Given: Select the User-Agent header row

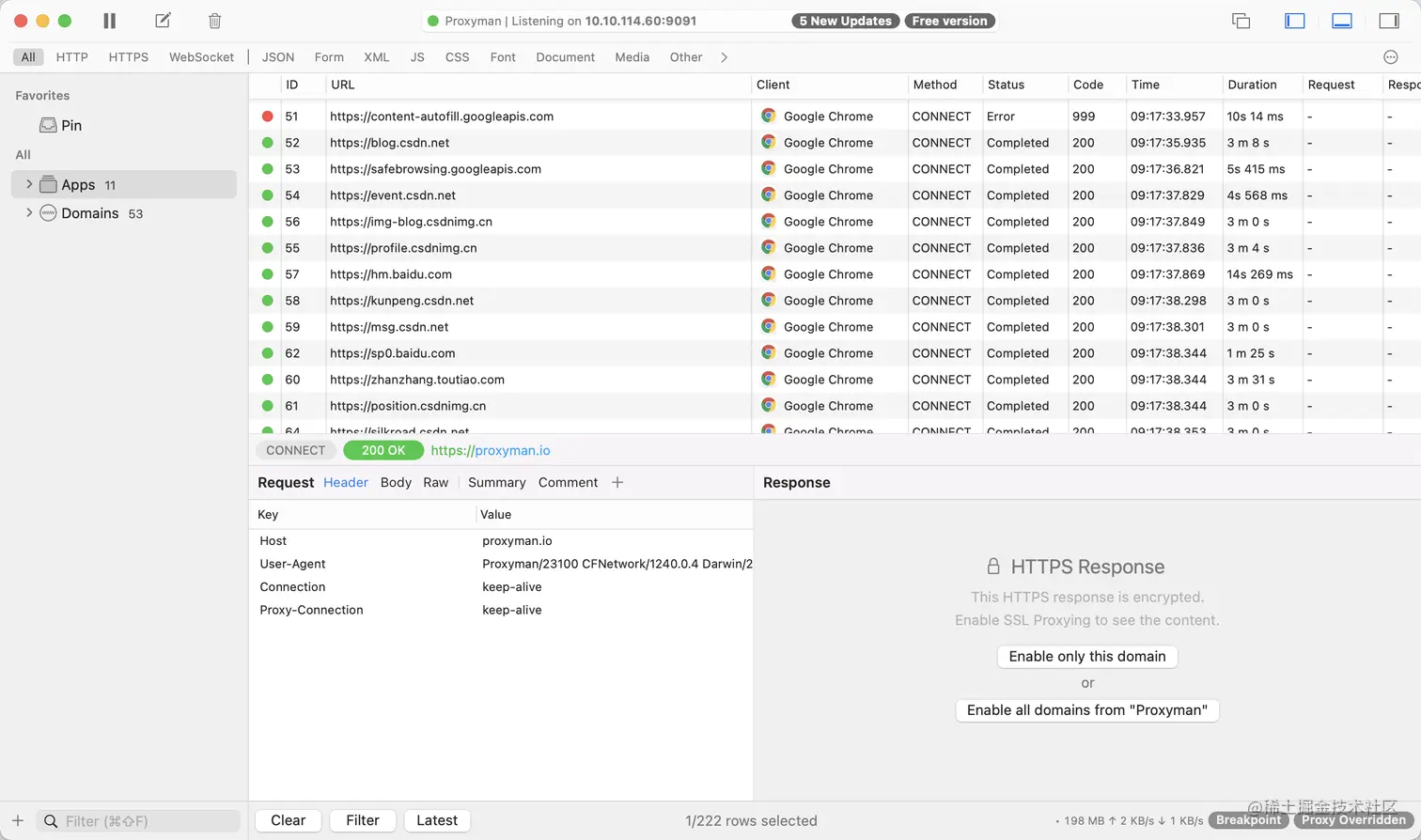Looking at the screenshot, I should [x=501, y=564].
